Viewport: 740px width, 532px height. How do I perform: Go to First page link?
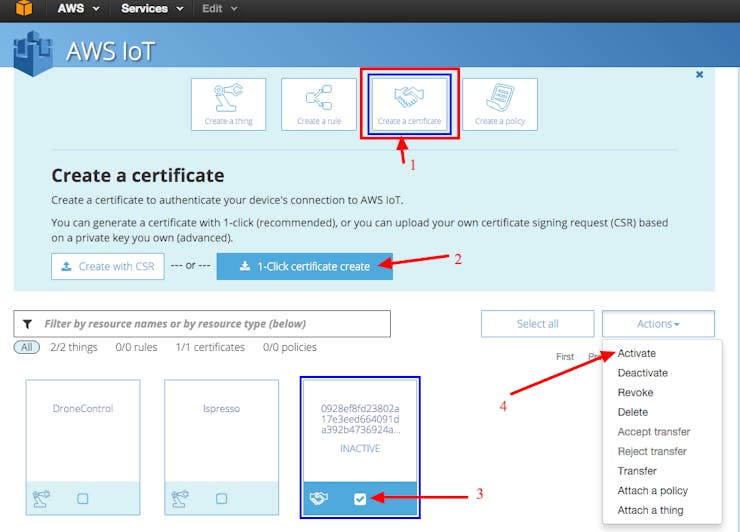pos(565,356)
